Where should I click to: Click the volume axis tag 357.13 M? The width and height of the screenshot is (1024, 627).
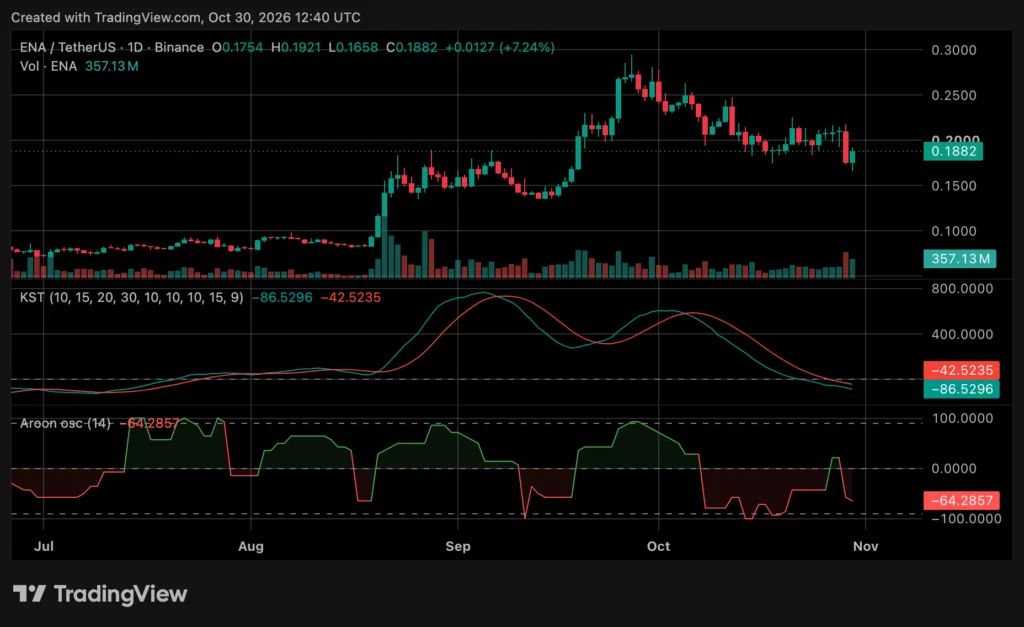tap(959, 259)
